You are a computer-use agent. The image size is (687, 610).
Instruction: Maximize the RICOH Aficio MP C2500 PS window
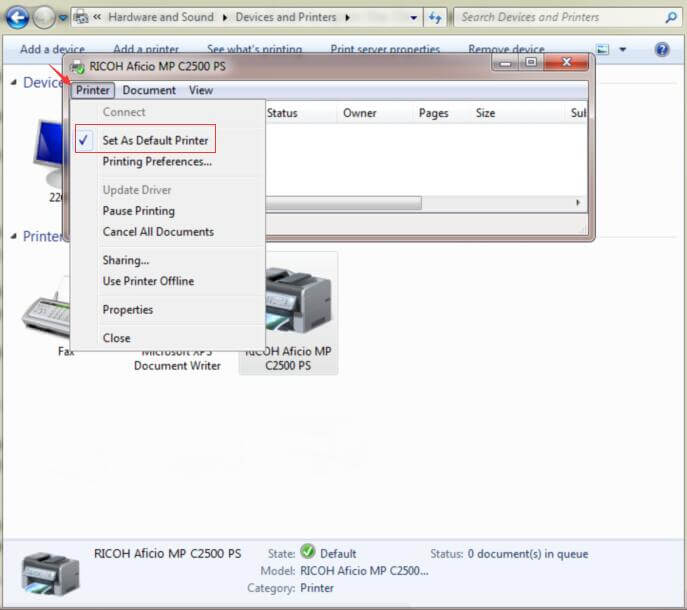pos(531,63)
